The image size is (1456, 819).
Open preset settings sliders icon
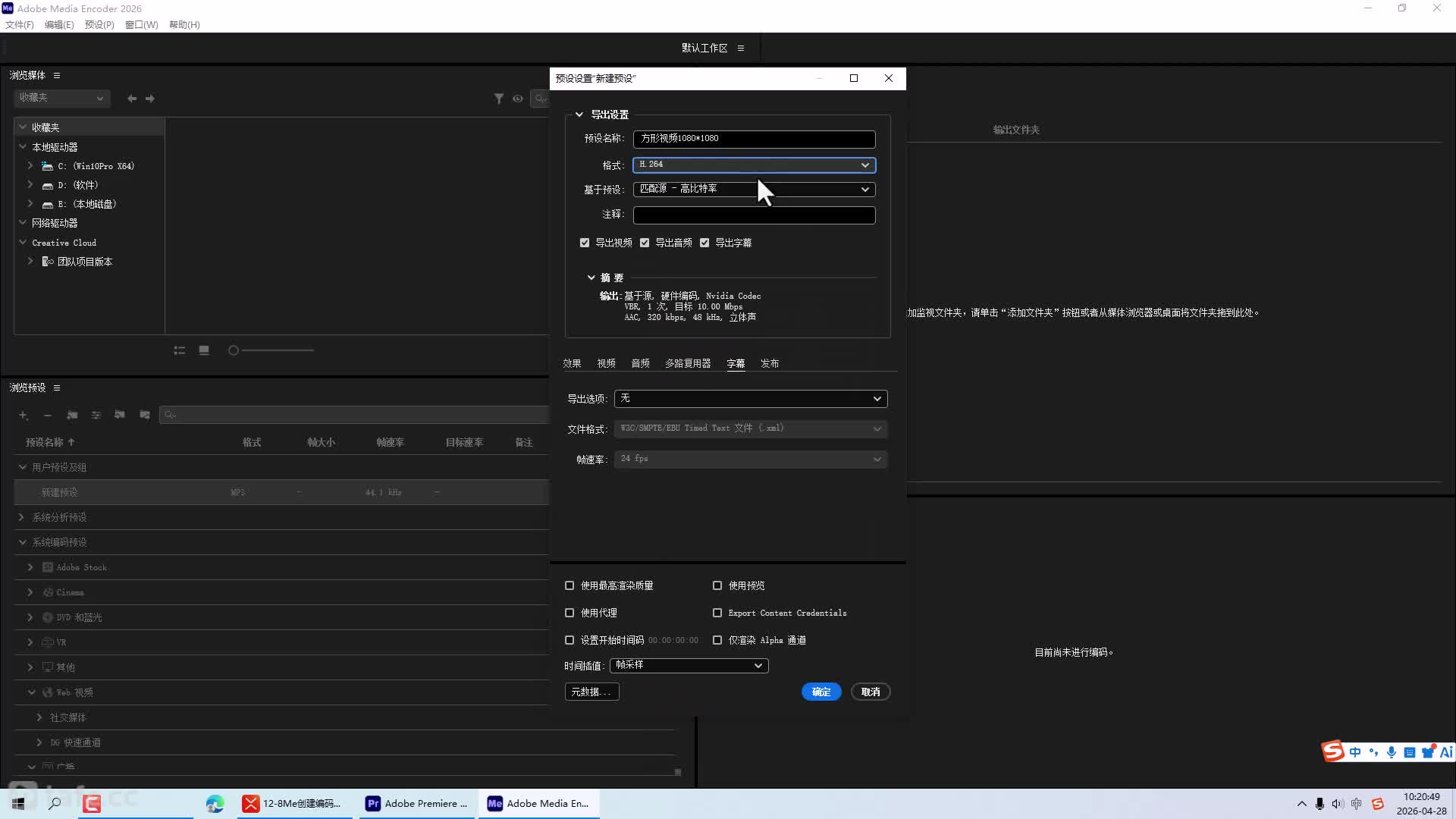(x=96, y=415)
